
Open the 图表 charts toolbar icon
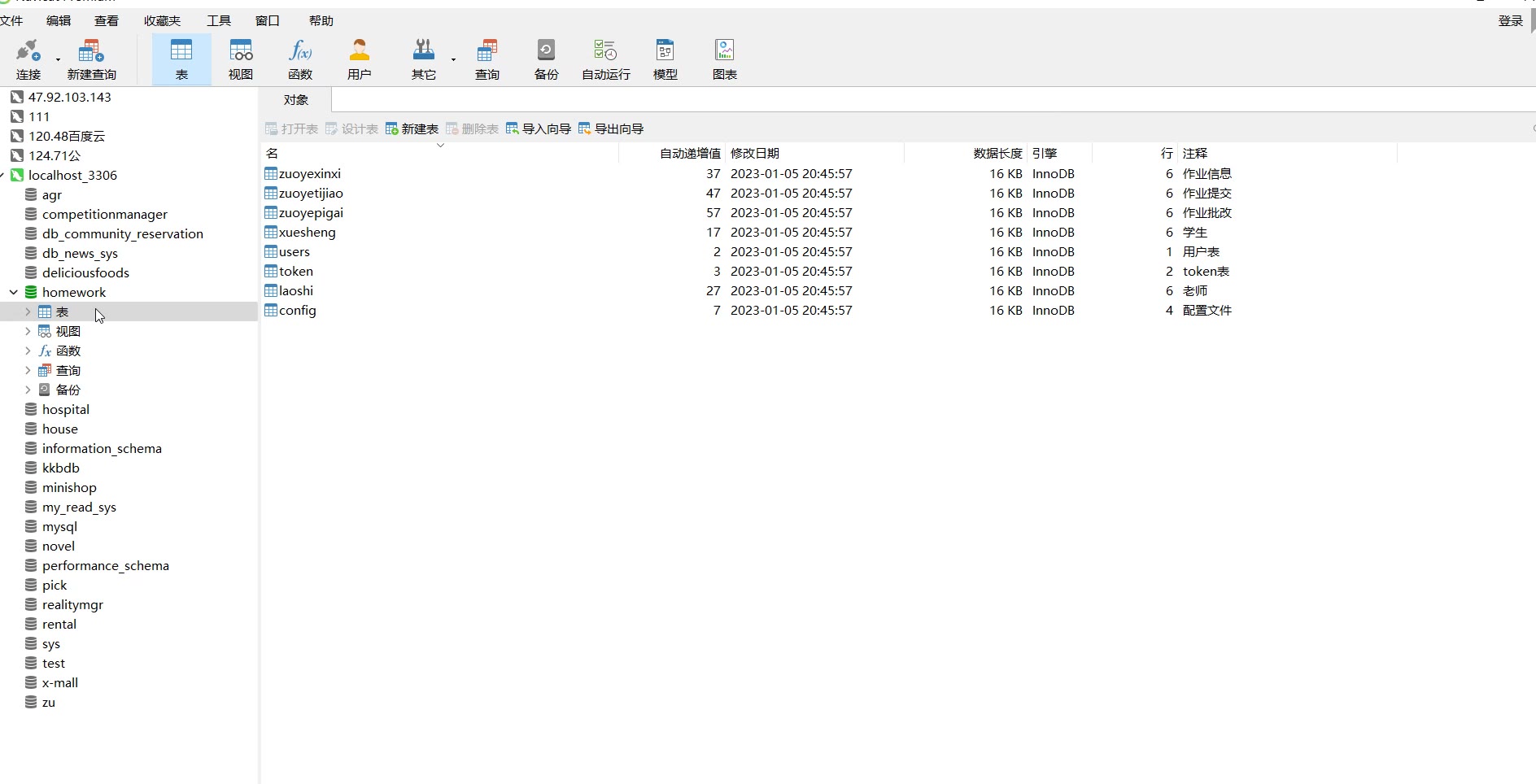click(x=725, y=59)
